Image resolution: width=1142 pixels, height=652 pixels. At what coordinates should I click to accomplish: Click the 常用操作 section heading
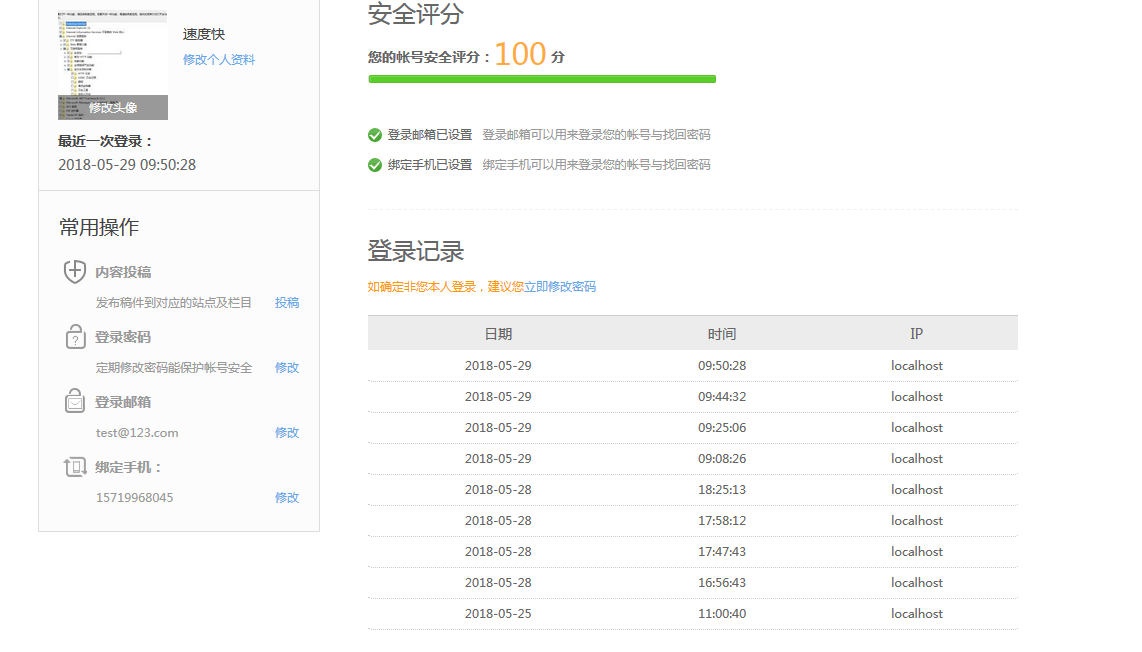[x=99, y=227]
